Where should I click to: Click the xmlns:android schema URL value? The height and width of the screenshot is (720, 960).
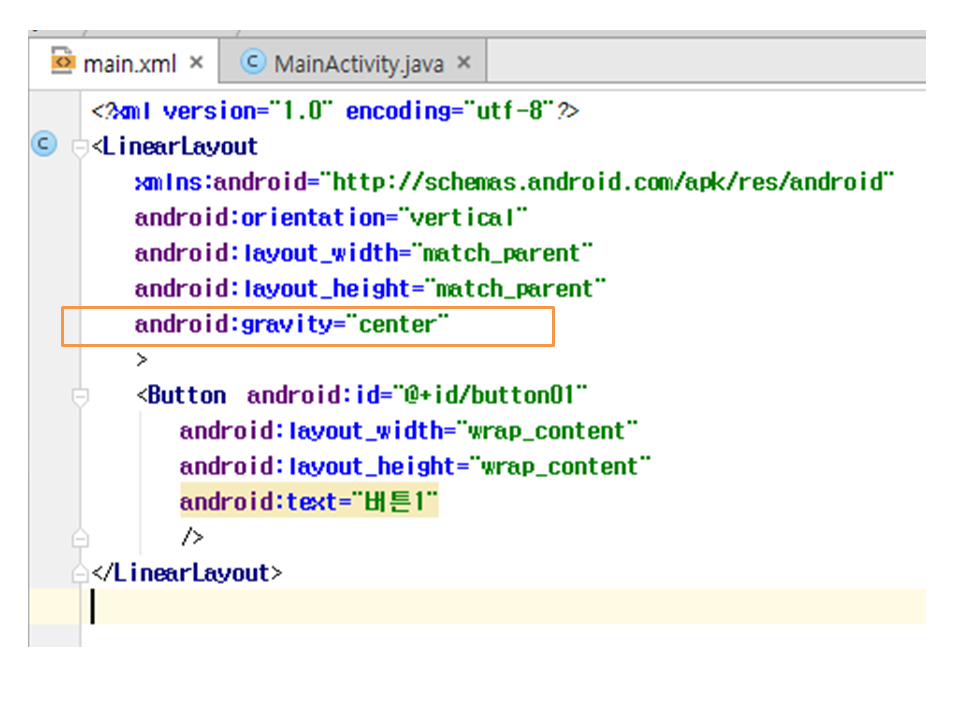[612, 182]
